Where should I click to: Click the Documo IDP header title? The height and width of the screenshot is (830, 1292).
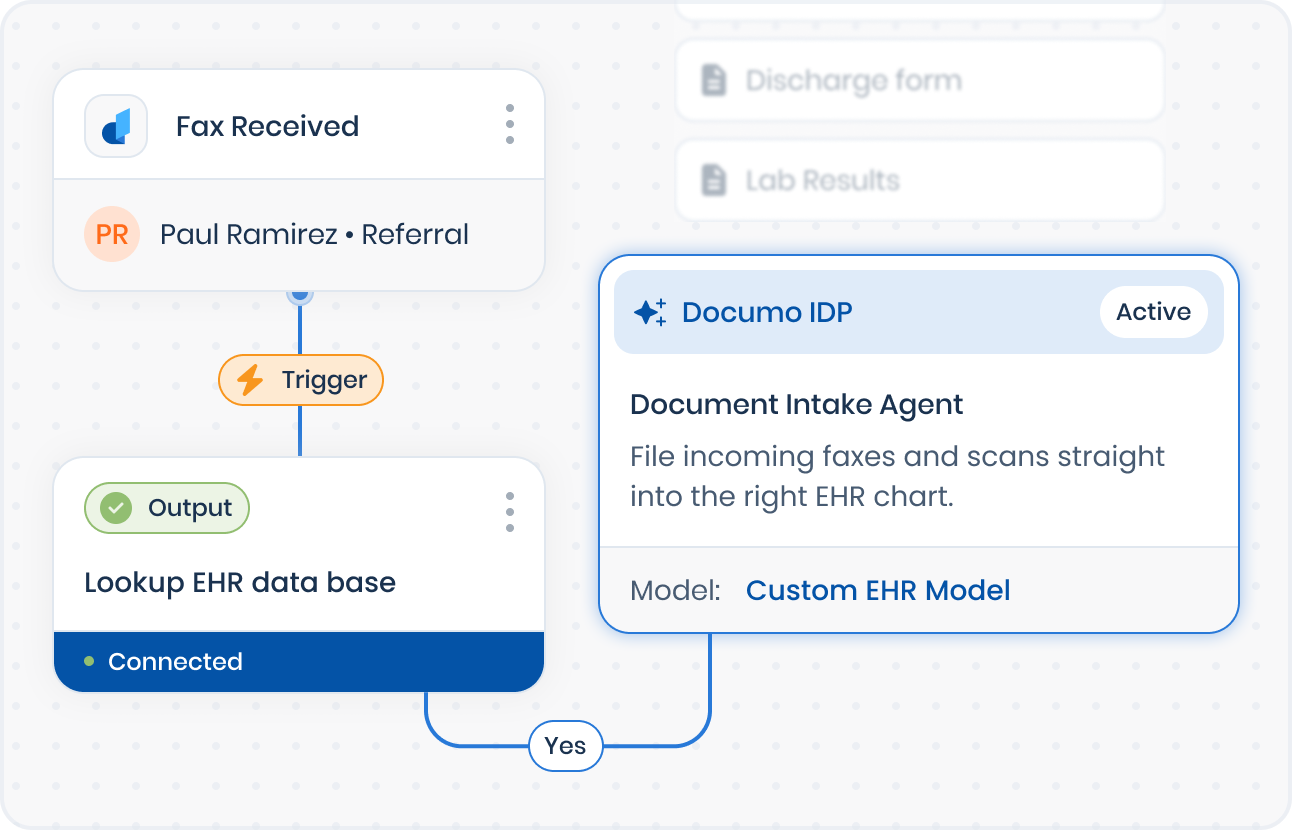pos(767,312)
